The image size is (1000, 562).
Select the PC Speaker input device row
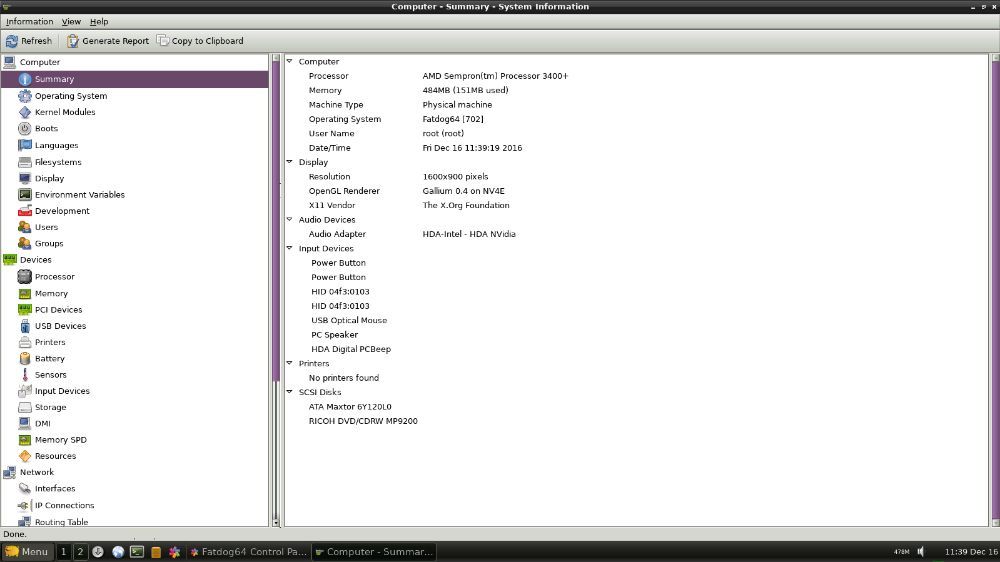[x=334, y=334]
